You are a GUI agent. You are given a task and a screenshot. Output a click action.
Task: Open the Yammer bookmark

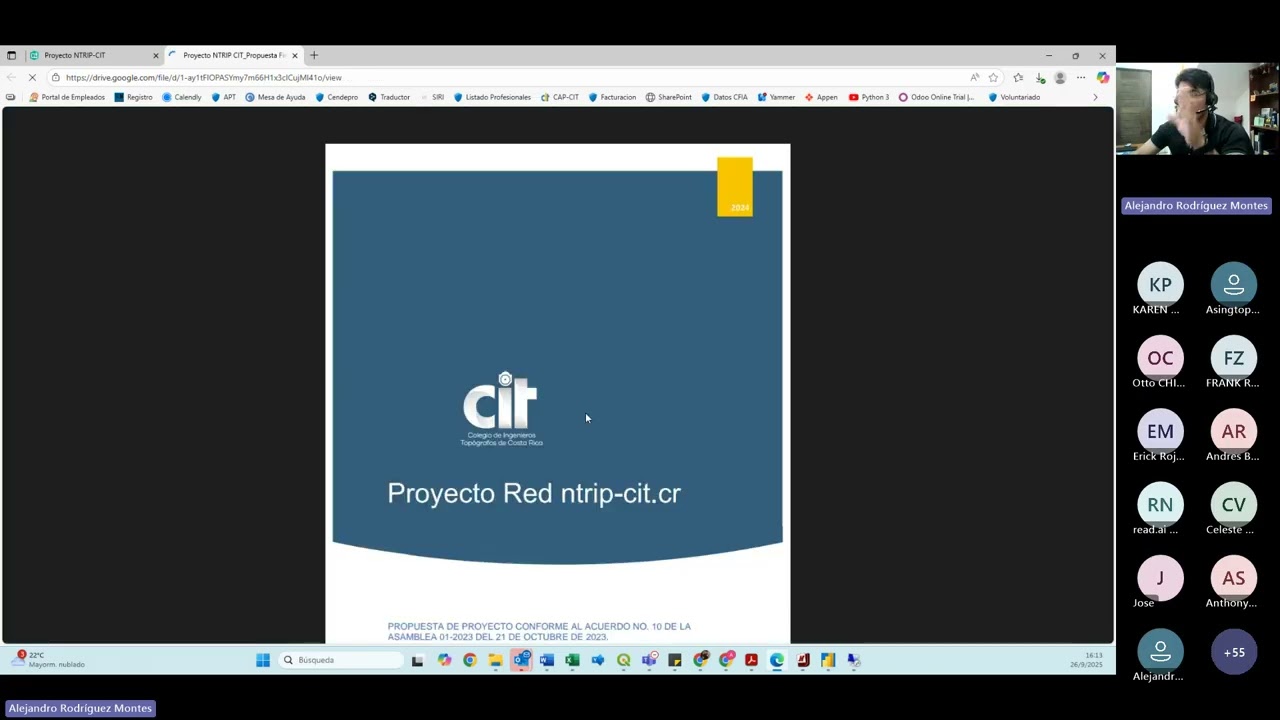[776, 97]
